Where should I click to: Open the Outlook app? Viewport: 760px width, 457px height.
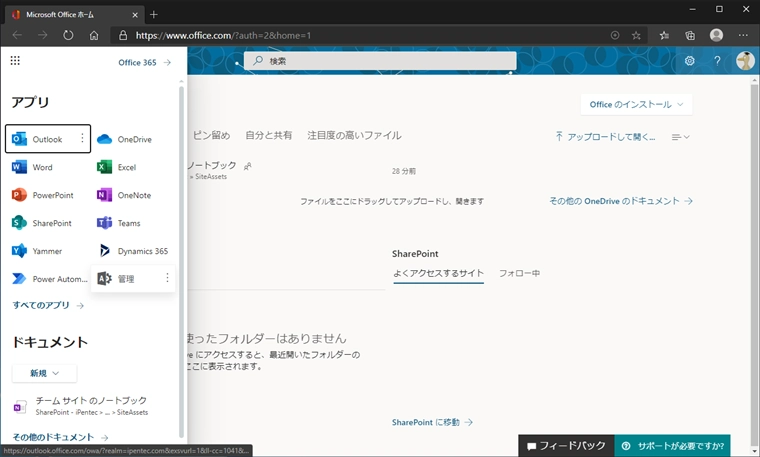pos(48,139)
